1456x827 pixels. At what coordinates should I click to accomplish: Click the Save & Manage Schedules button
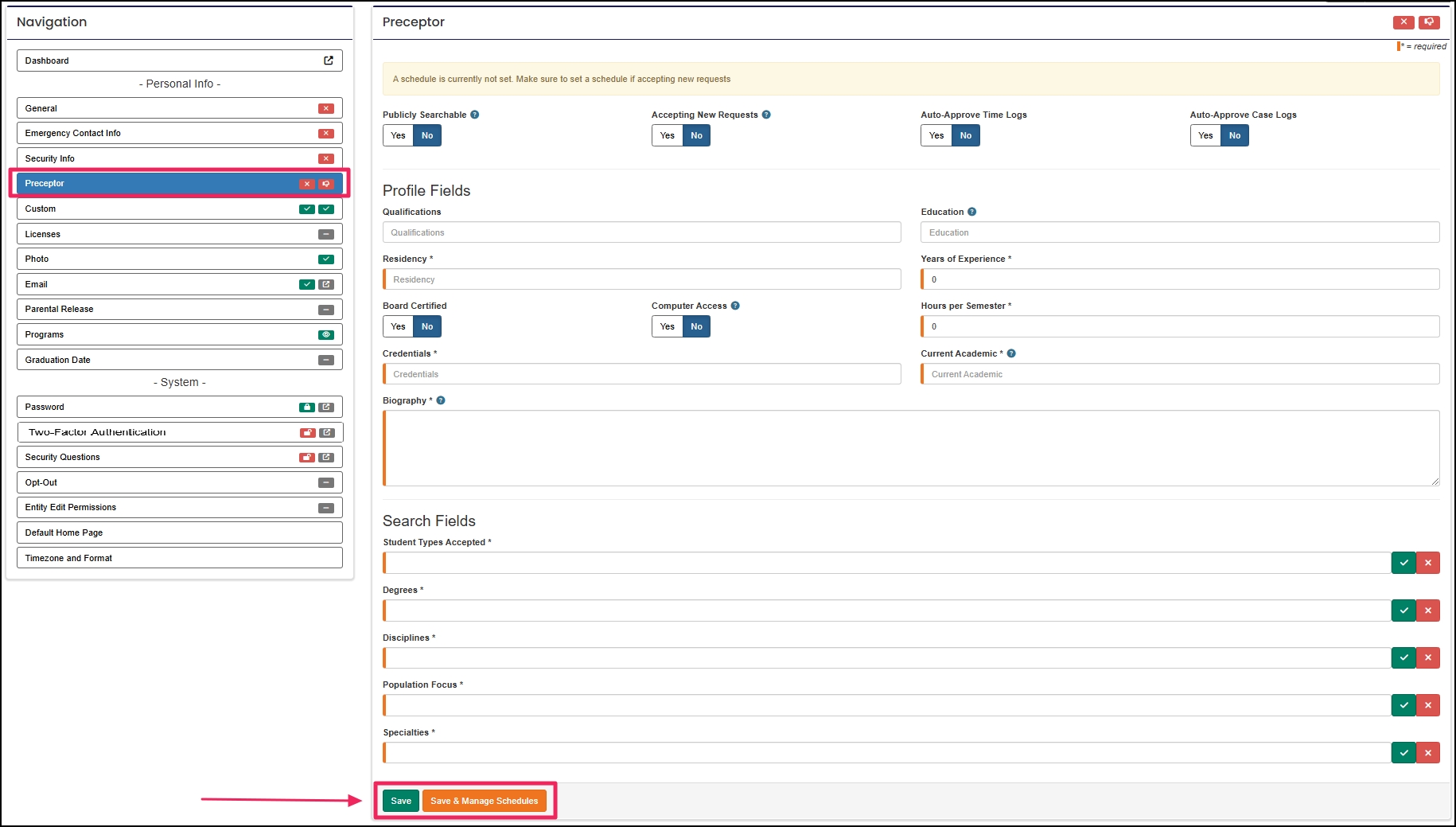pos(485,801)
